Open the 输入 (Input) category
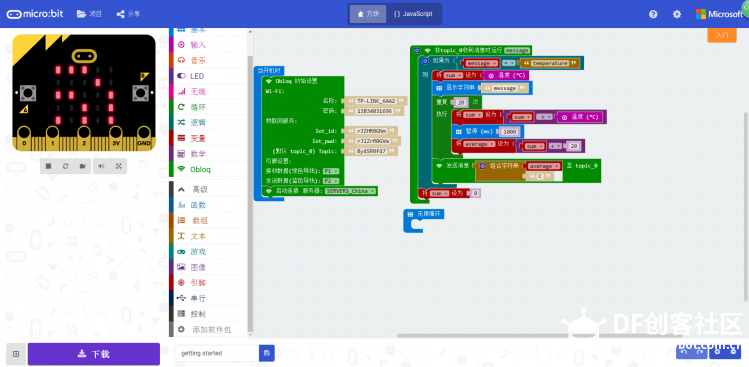This screenshot has width=749, height=367. click(208, 45)
